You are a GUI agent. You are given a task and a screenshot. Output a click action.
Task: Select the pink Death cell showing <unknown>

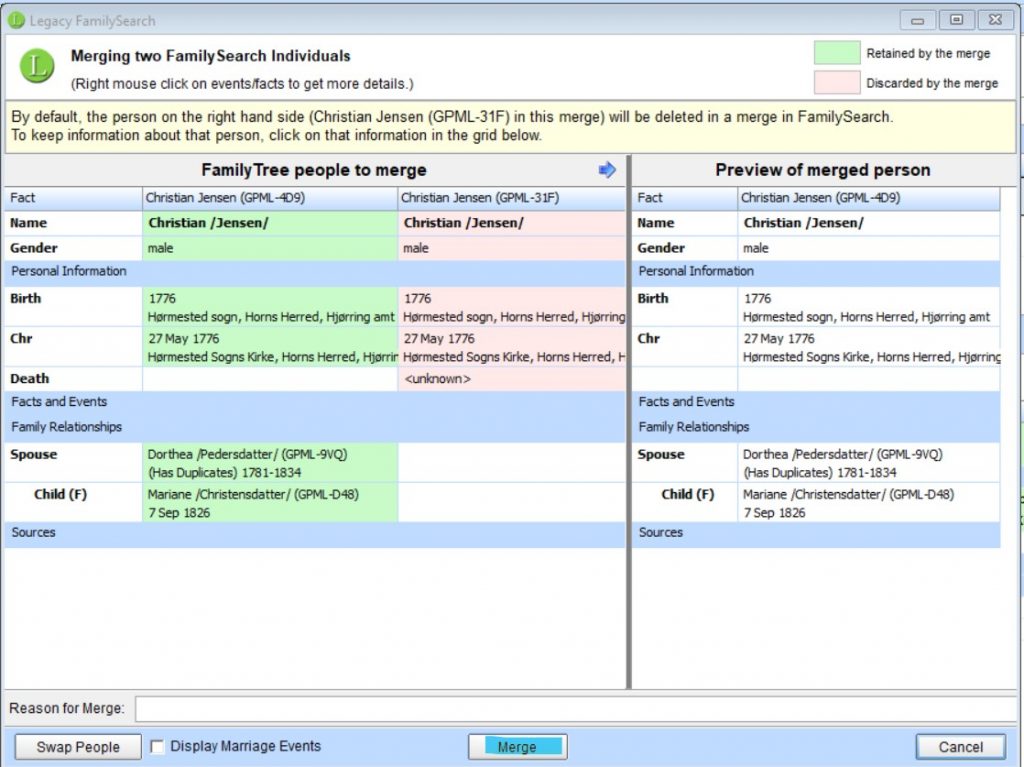tap(511, 379)
